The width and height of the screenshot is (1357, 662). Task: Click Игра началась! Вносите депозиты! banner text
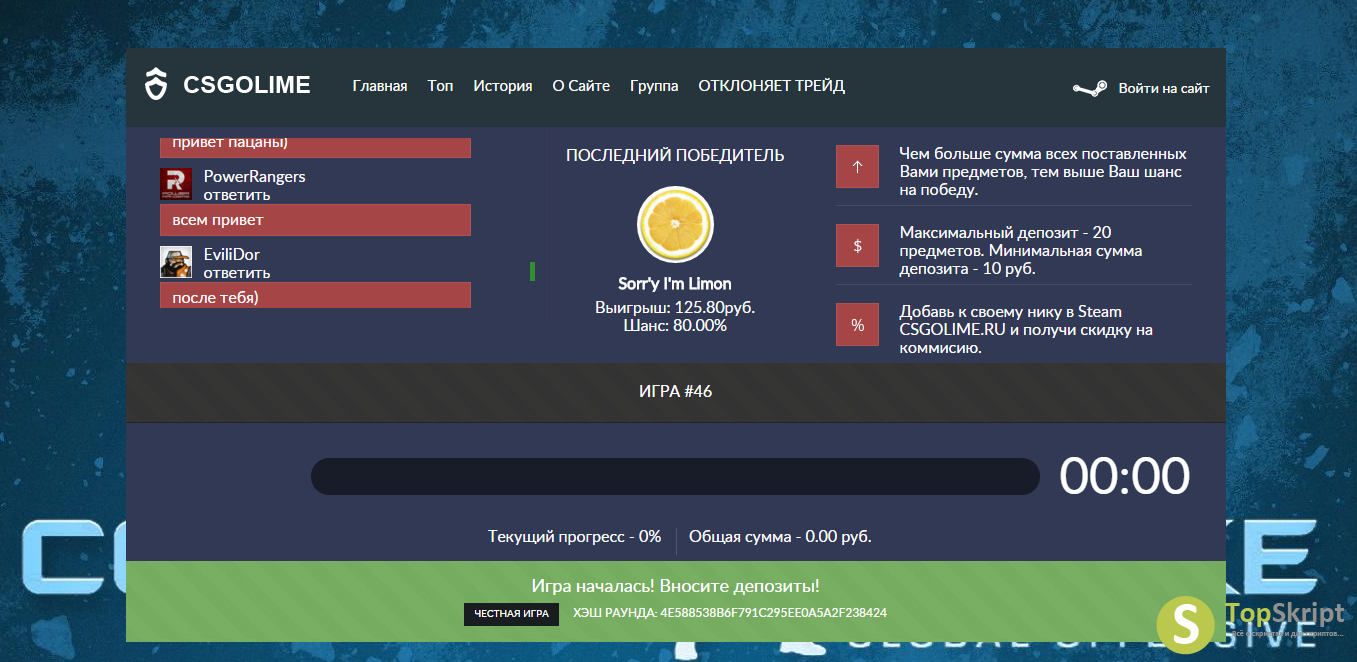(x=676, y=586)
